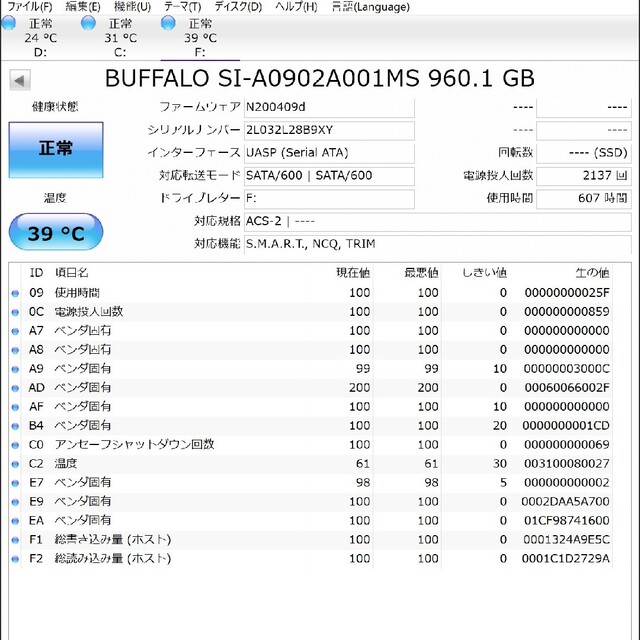The height and width of the screenshot is (640, 640).
Task: Click the standard field ACS-2
Action: (438, 222)
